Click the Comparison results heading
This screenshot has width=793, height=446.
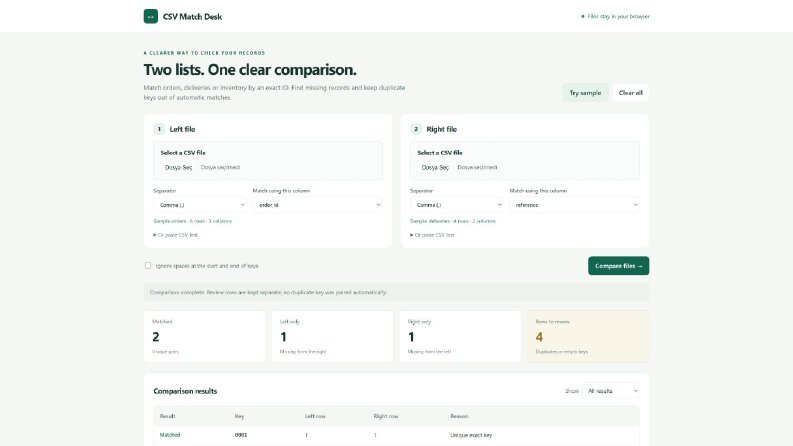point(185,391)
